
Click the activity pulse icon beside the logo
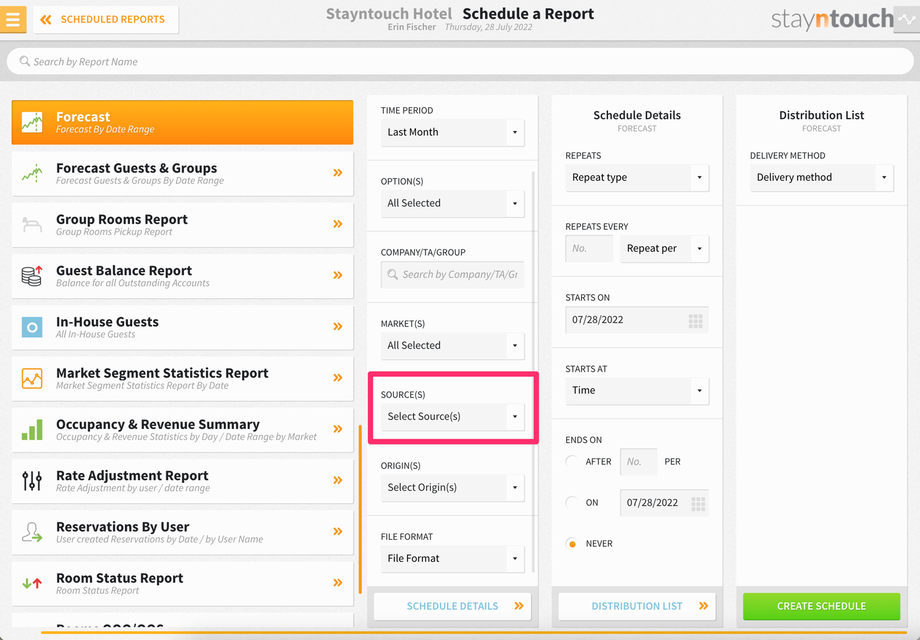pyautogui.click(x=907, y=20)
